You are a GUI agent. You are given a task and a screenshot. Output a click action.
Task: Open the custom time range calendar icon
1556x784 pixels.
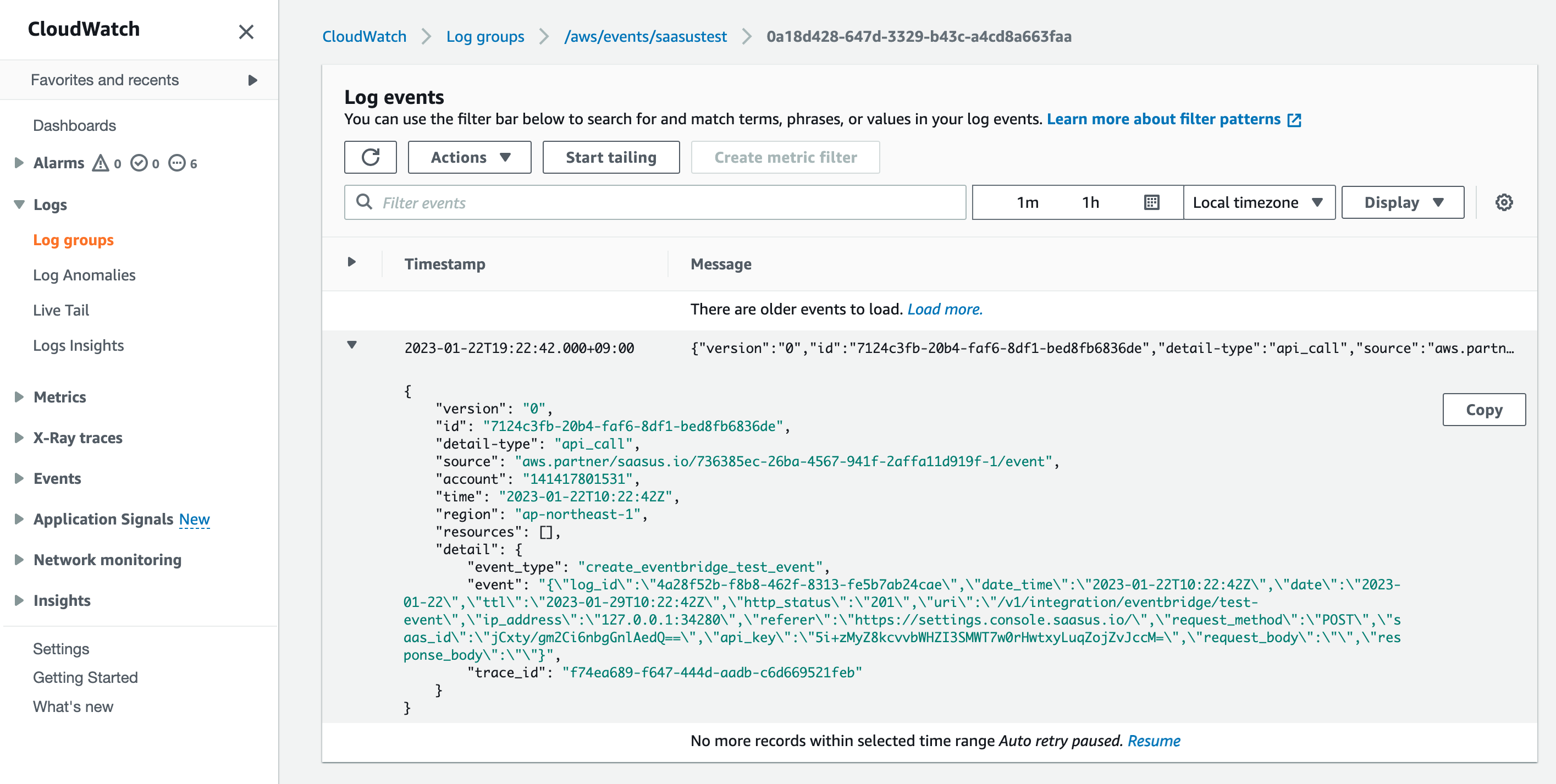tap(1152, 202)
